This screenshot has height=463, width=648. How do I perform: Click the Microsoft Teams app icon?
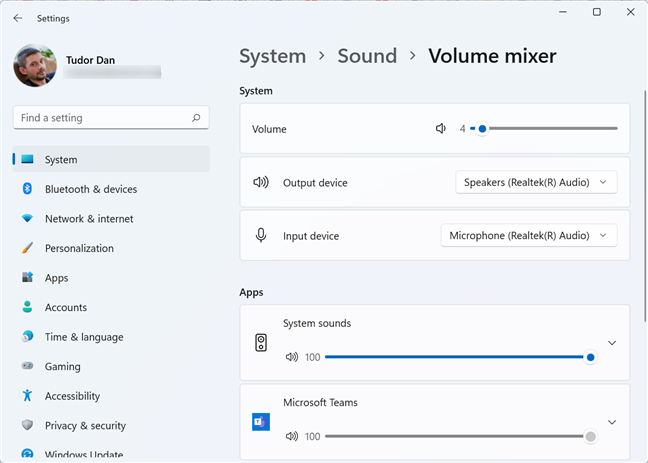click(261, 422)
